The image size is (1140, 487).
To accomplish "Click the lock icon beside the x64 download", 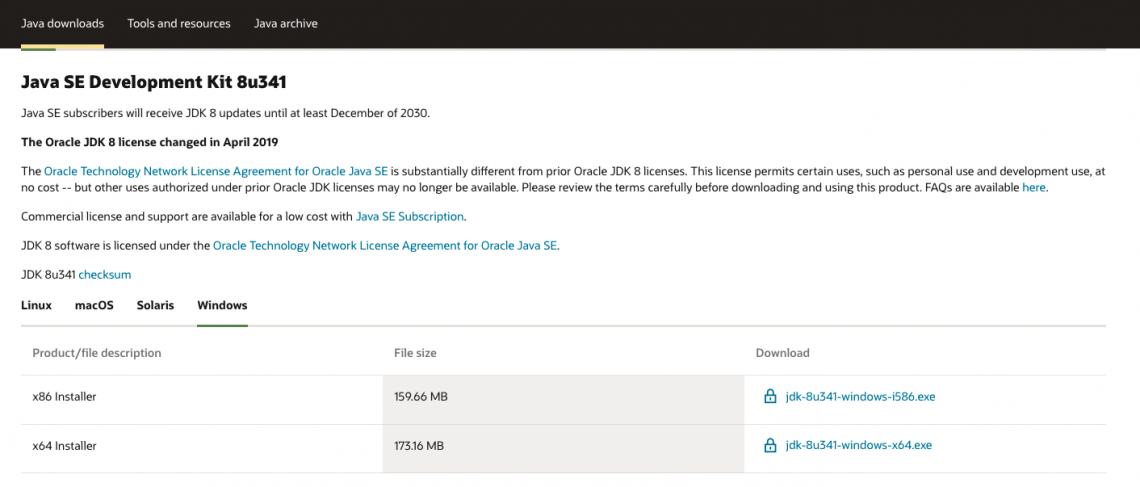I will coord(770,445).
